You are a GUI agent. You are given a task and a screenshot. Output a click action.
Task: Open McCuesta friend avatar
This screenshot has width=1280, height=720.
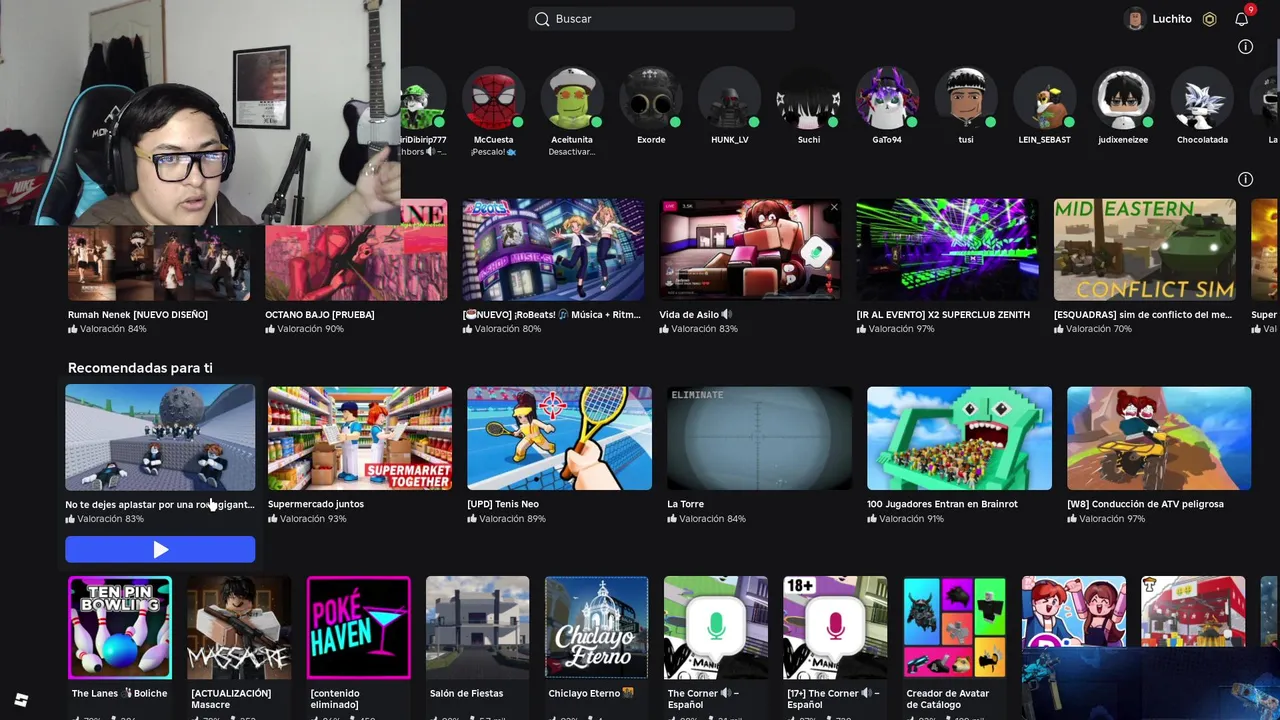click(493, 99)
